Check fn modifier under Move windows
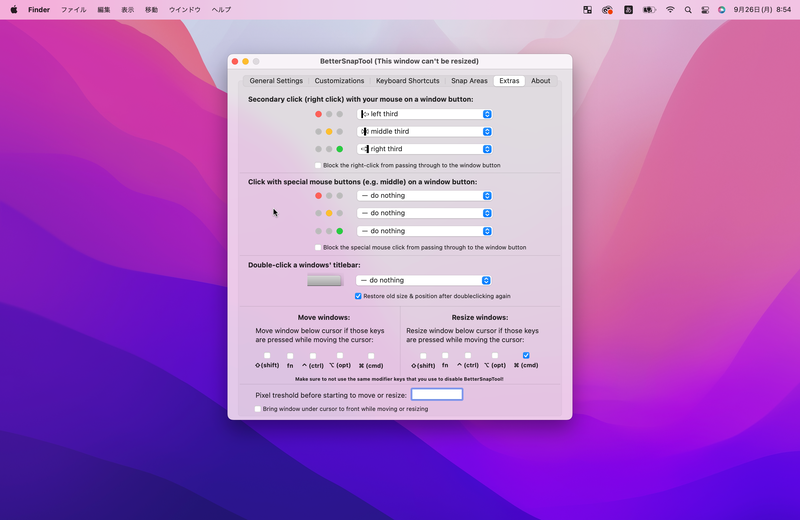 [290, 356]
